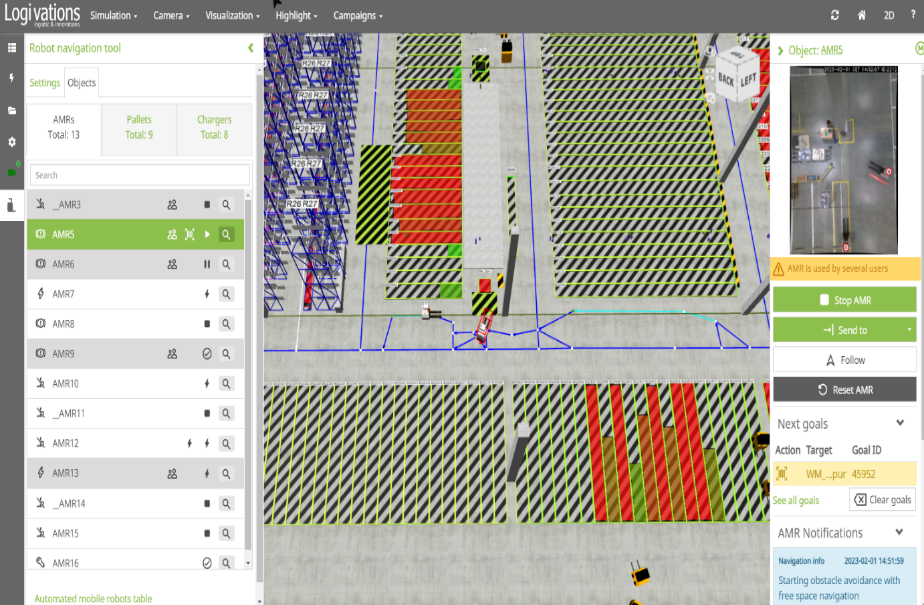Image resolution: width=924 pixels, height=605 pixels.
Task: Click the AMR list scrollbar
Action: [248, 377]
